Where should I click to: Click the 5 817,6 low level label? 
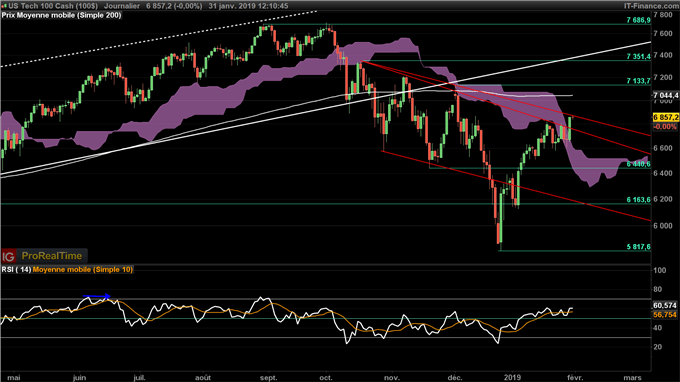coord(638,247)
